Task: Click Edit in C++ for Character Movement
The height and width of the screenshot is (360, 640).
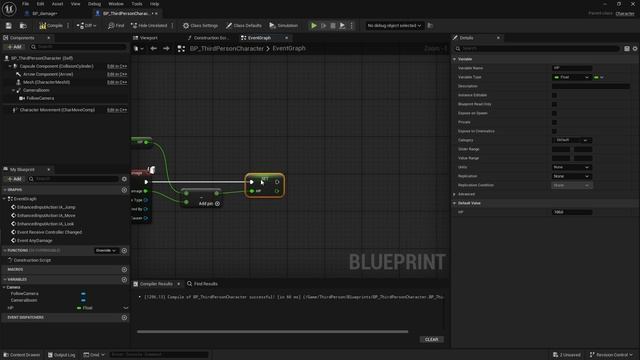Action: (x=117, y=110)
